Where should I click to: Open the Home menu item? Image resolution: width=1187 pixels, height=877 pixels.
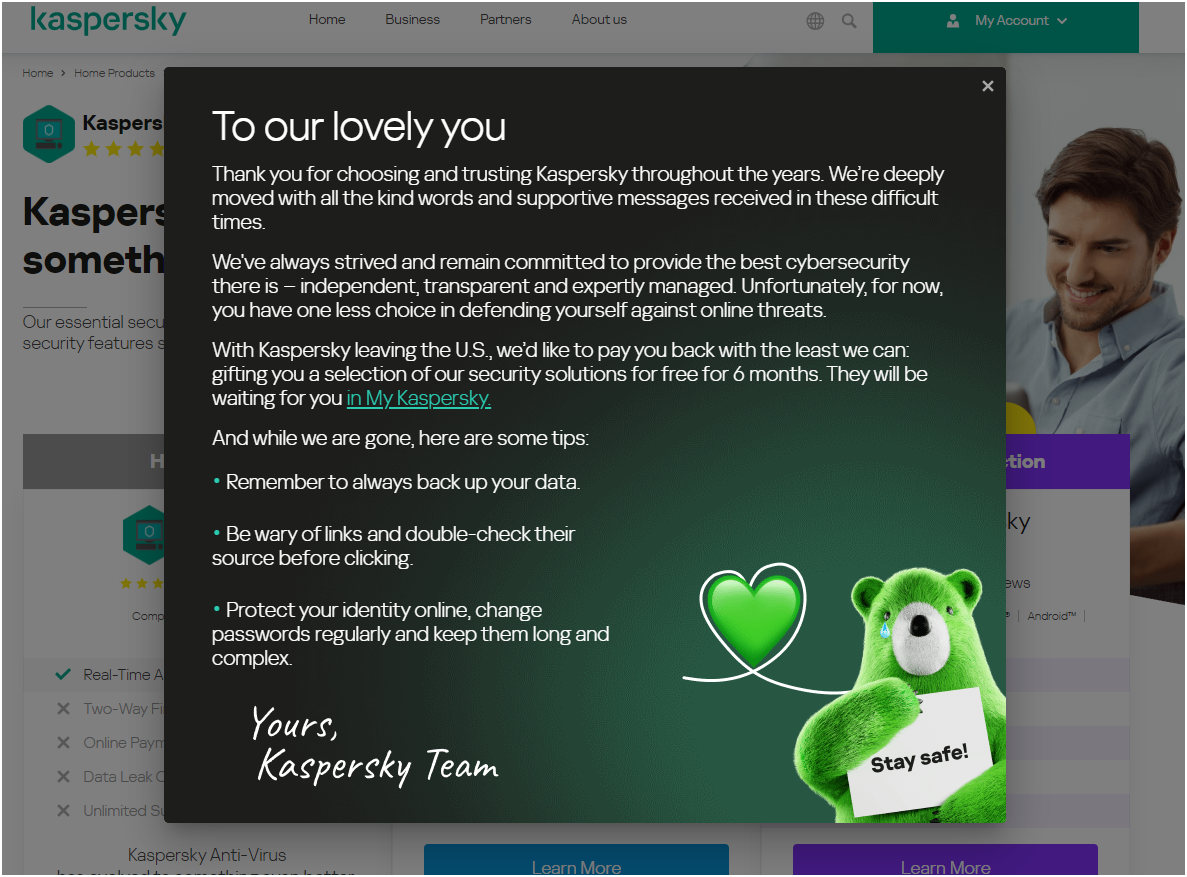[327, 20]
